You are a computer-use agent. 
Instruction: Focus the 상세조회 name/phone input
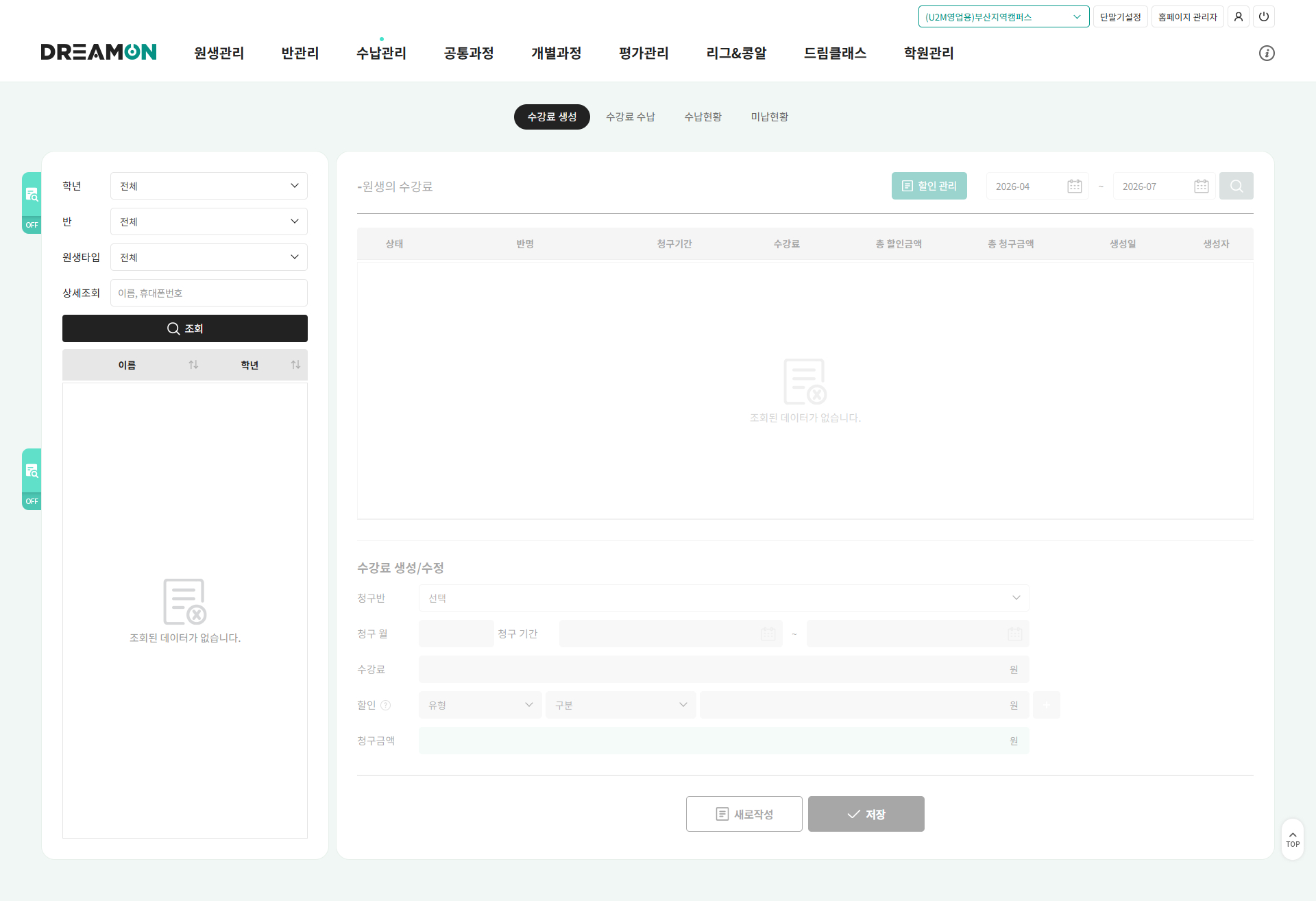pos(209,293)
